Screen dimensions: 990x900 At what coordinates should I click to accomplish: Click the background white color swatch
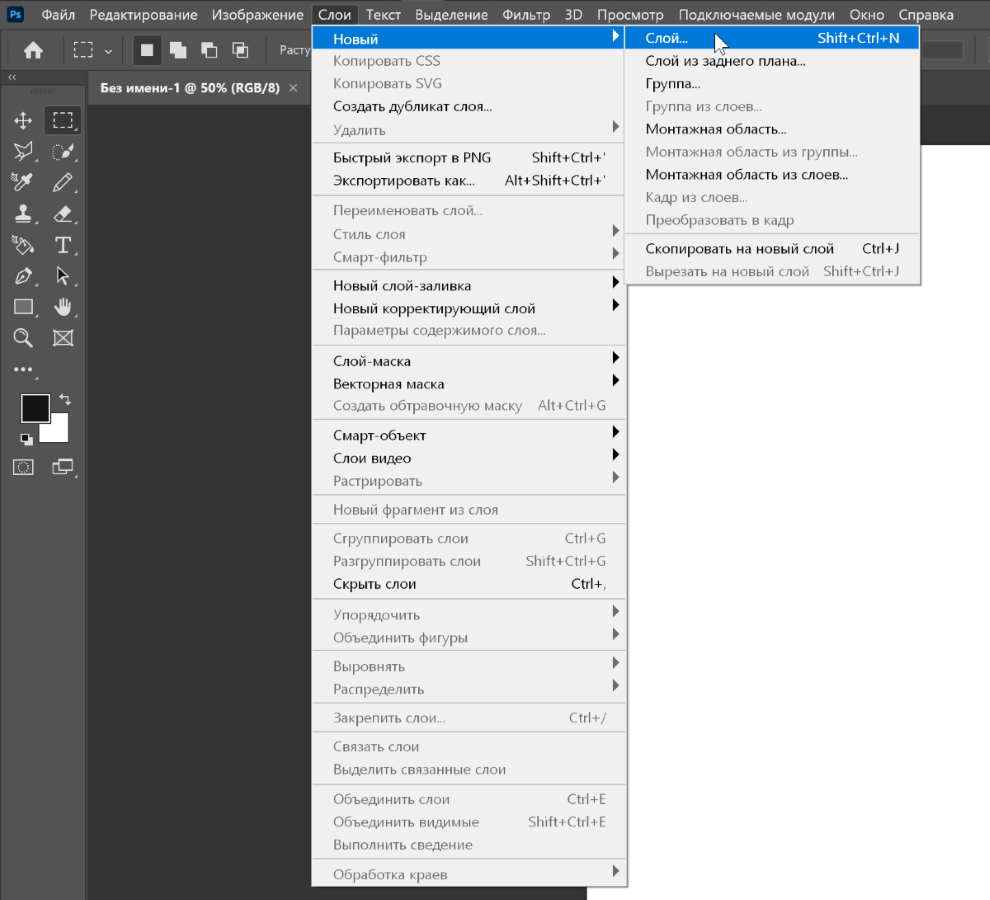coord(59,431)
